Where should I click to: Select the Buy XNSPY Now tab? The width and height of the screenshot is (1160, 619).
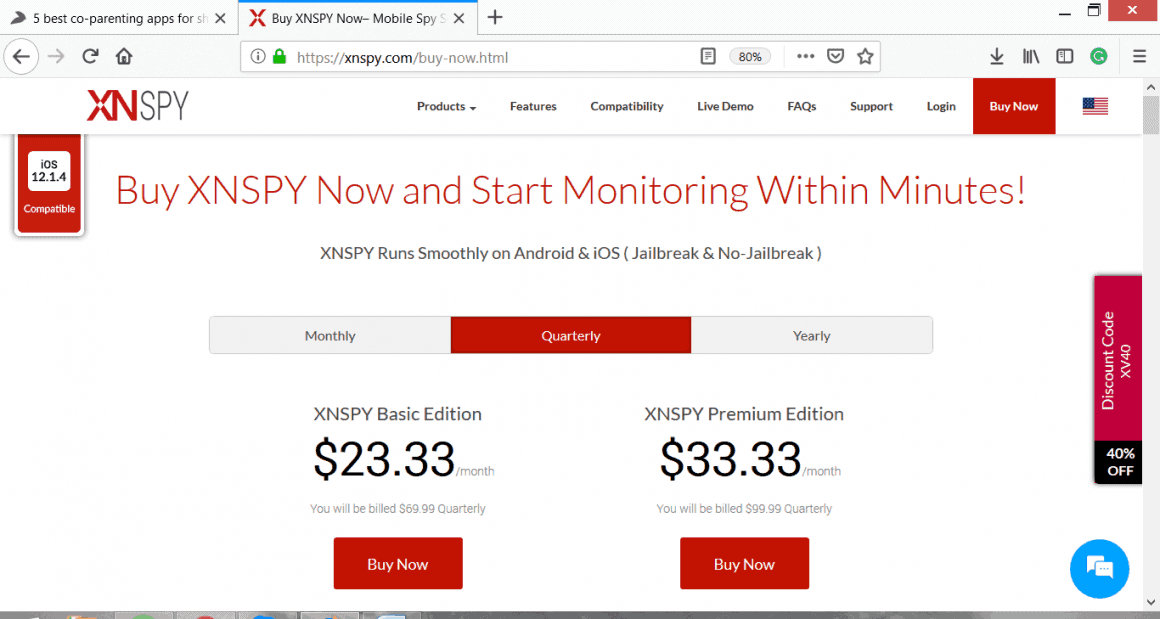(358, 18)
